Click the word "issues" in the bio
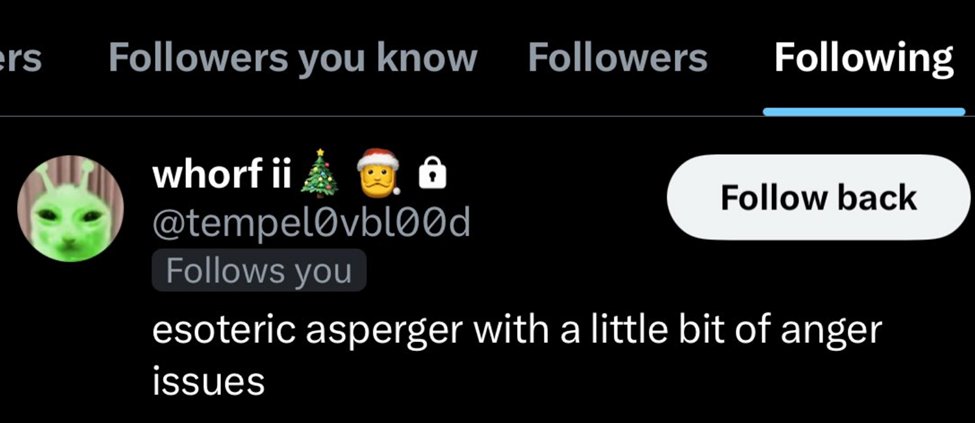The image size is (975, 423). click(x=208, y=382)
